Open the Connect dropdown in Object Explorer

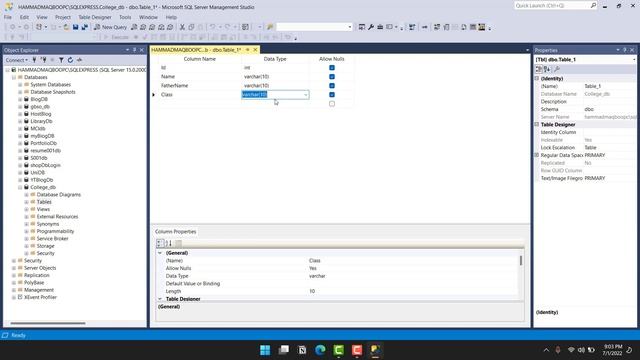click(x=16, y=60)
